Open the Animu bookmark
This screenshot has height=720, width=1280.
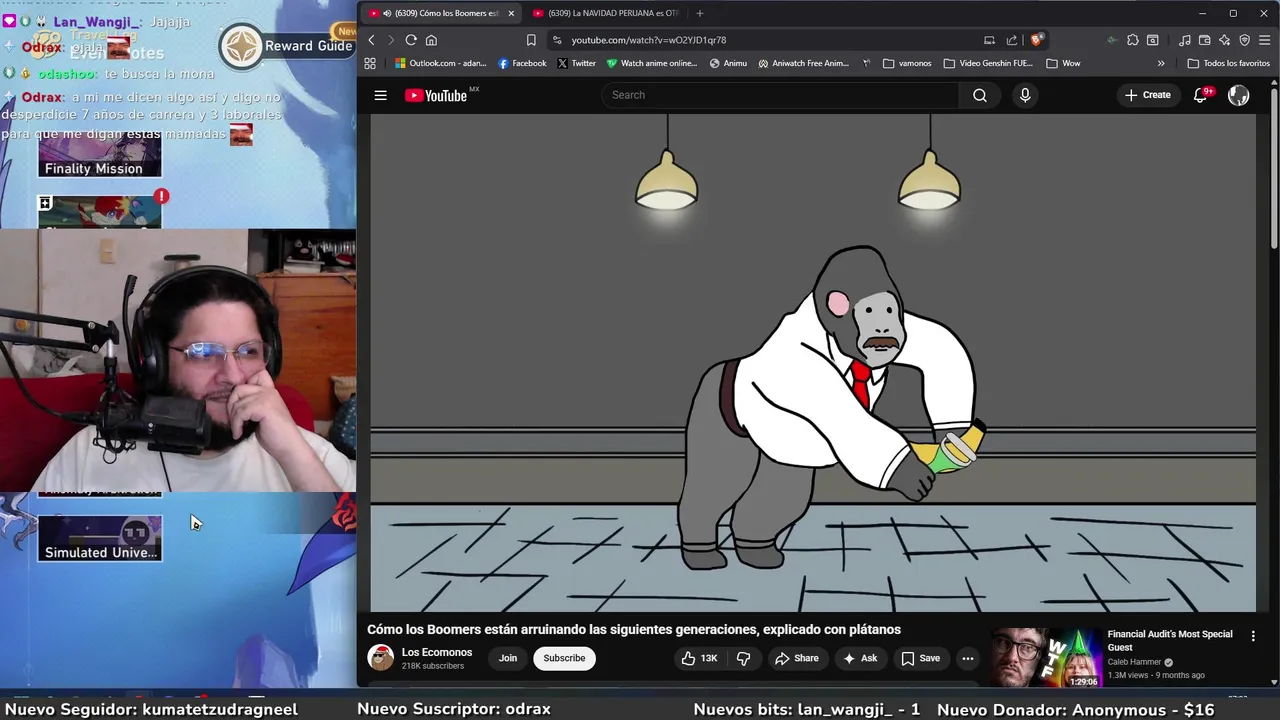pyautogui.click(x=728, y=63)
